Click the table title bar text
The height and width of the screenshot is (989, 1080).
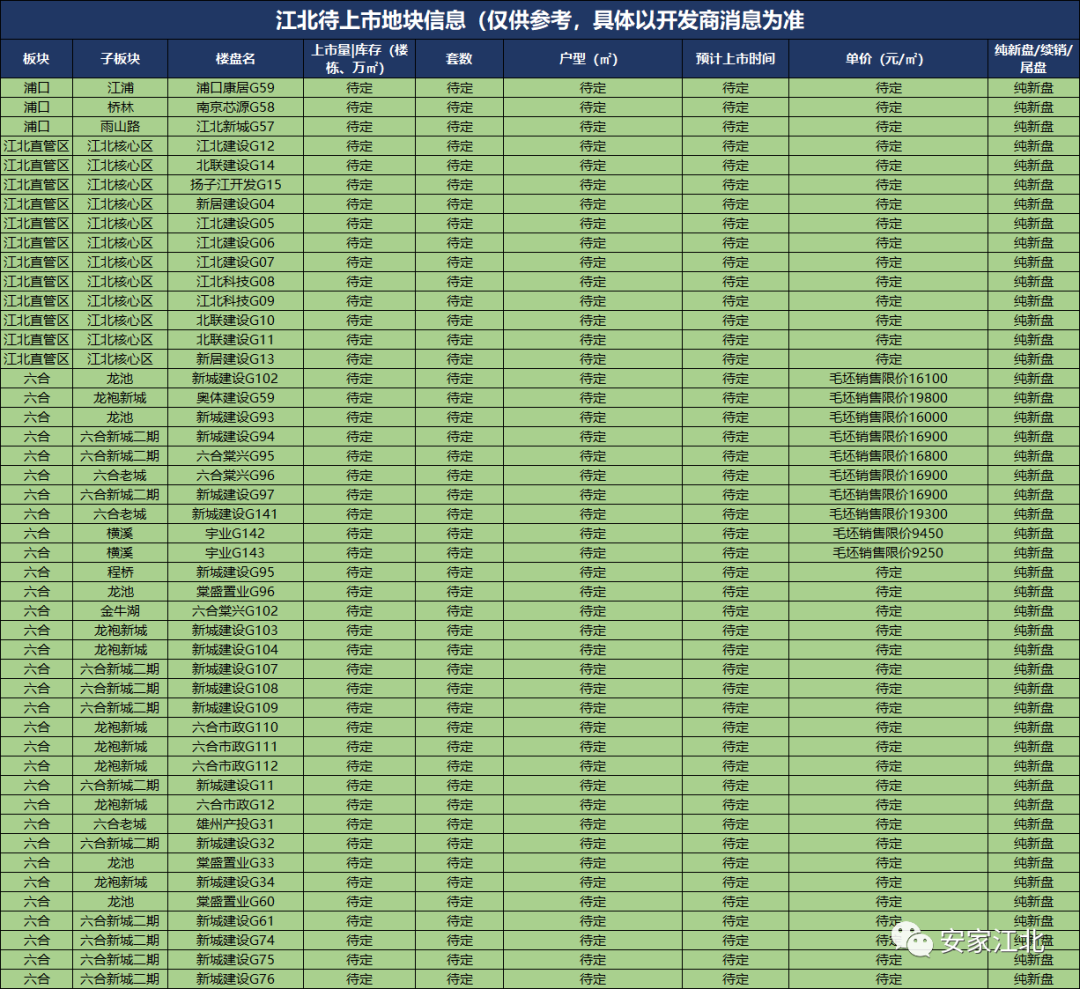click(540, 20)
